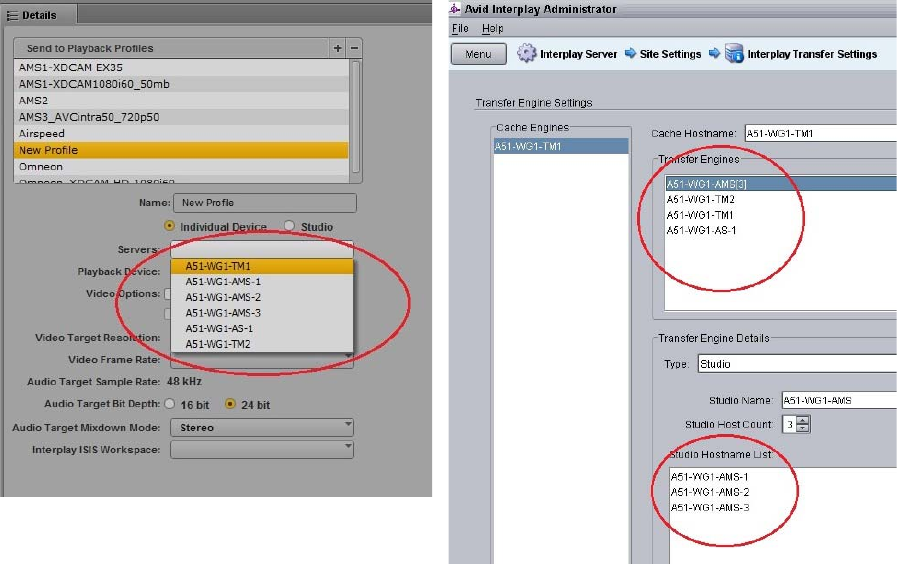Click the Studio Name input field
Viewport: 897px width, 564px height.
839,400
